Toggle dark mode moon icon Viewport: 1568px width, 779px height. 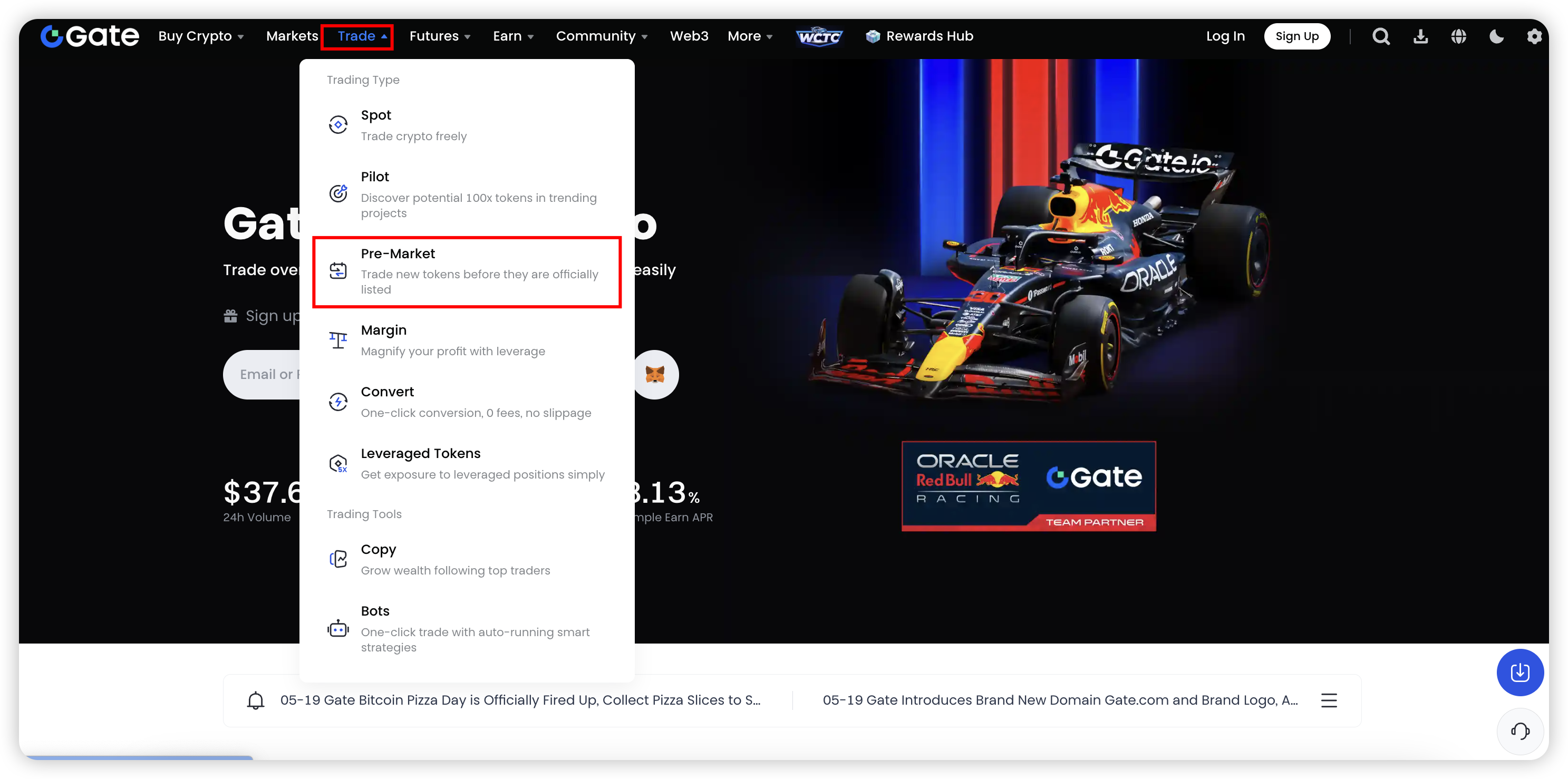tap(1496, 36)
